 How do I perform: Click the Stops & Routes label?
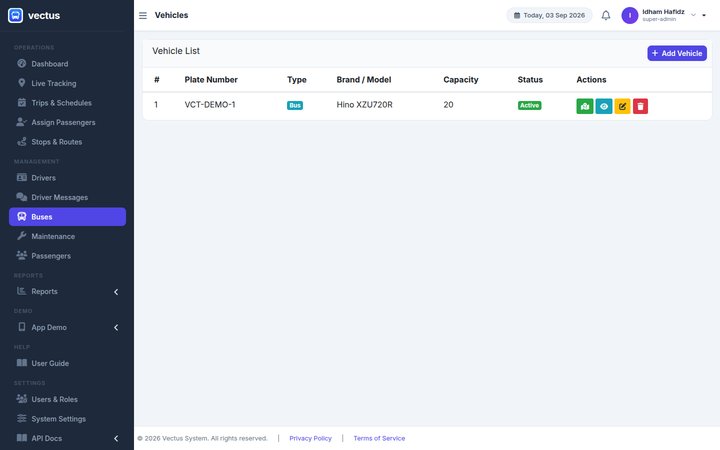pos(56,142)
